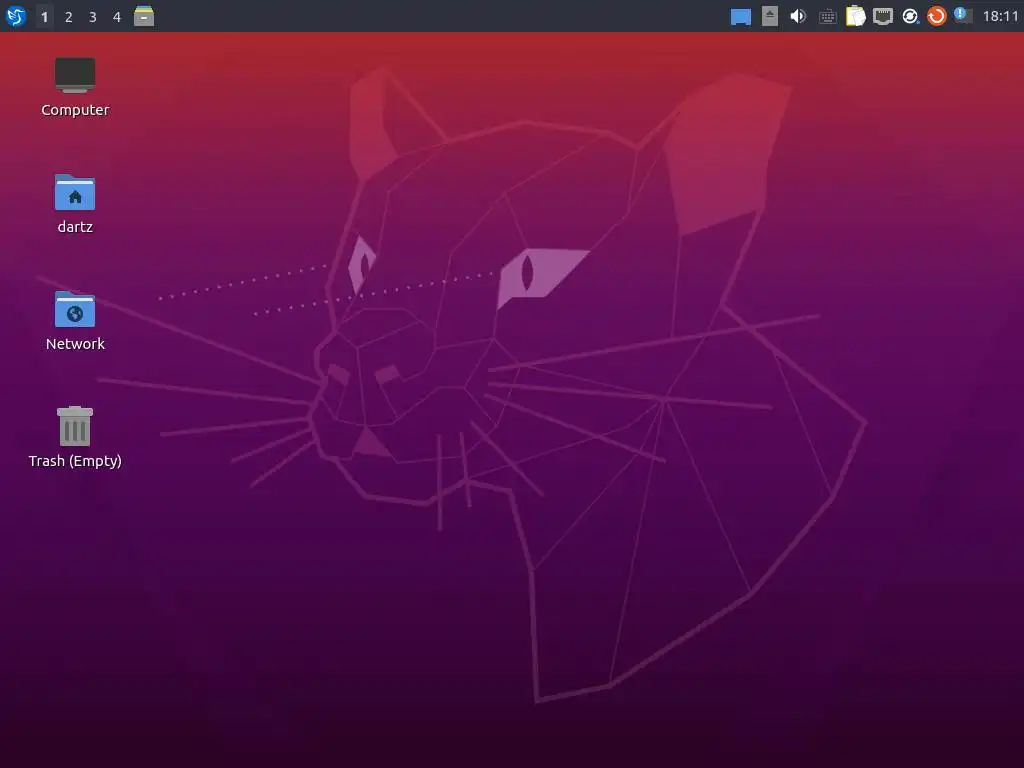The image size is (1024, 768).
Task: Open the notification alert tray icon
Action: coord(963,15)
